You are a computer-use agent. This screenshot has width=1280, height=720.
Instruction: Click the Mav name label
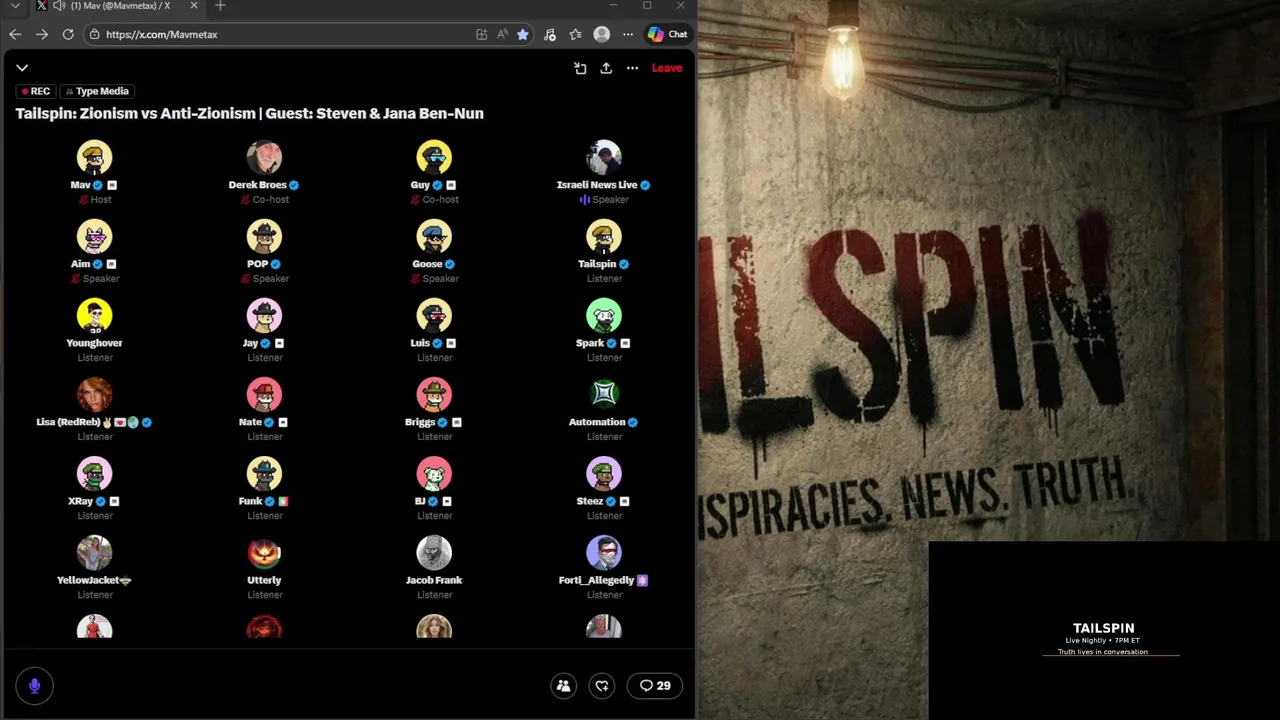tap(81, 185)
